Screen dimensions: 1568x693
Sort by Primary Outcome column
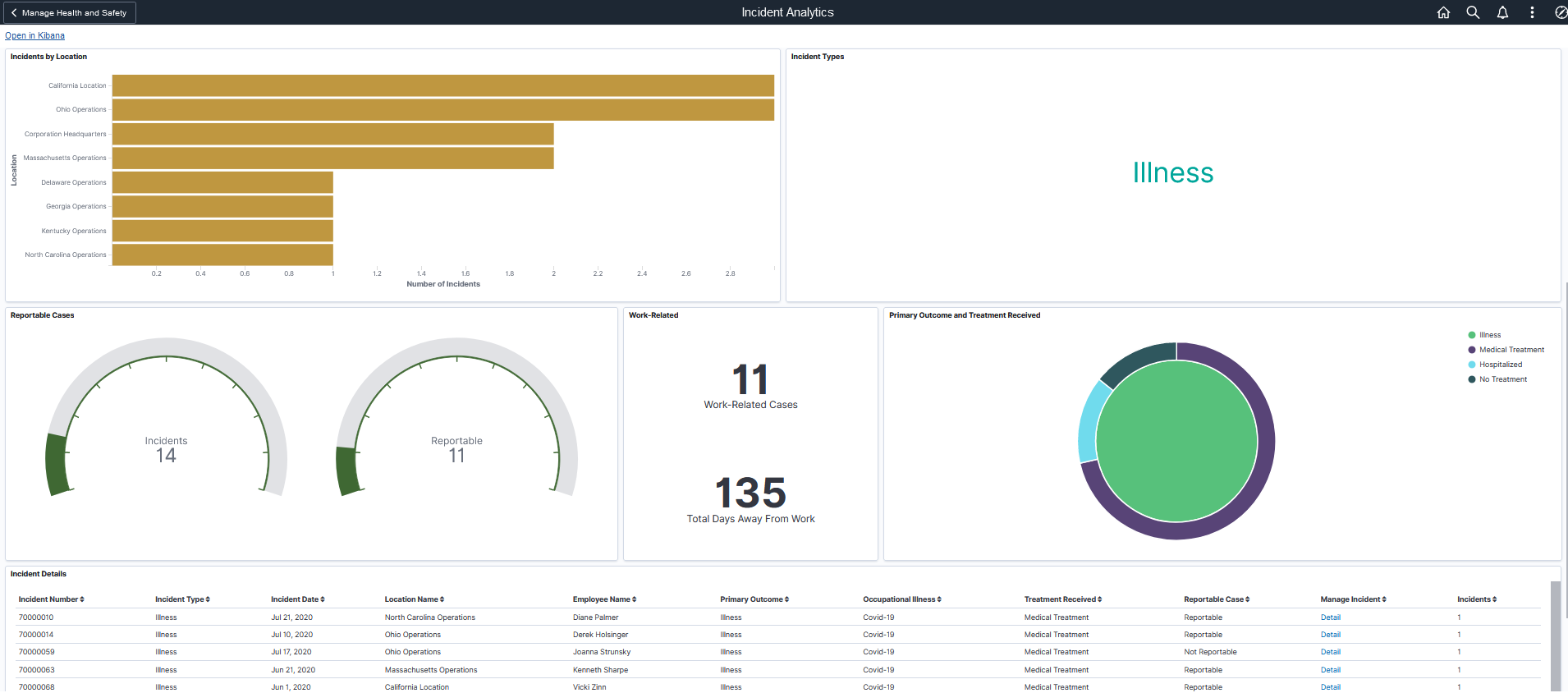(754, 599)
